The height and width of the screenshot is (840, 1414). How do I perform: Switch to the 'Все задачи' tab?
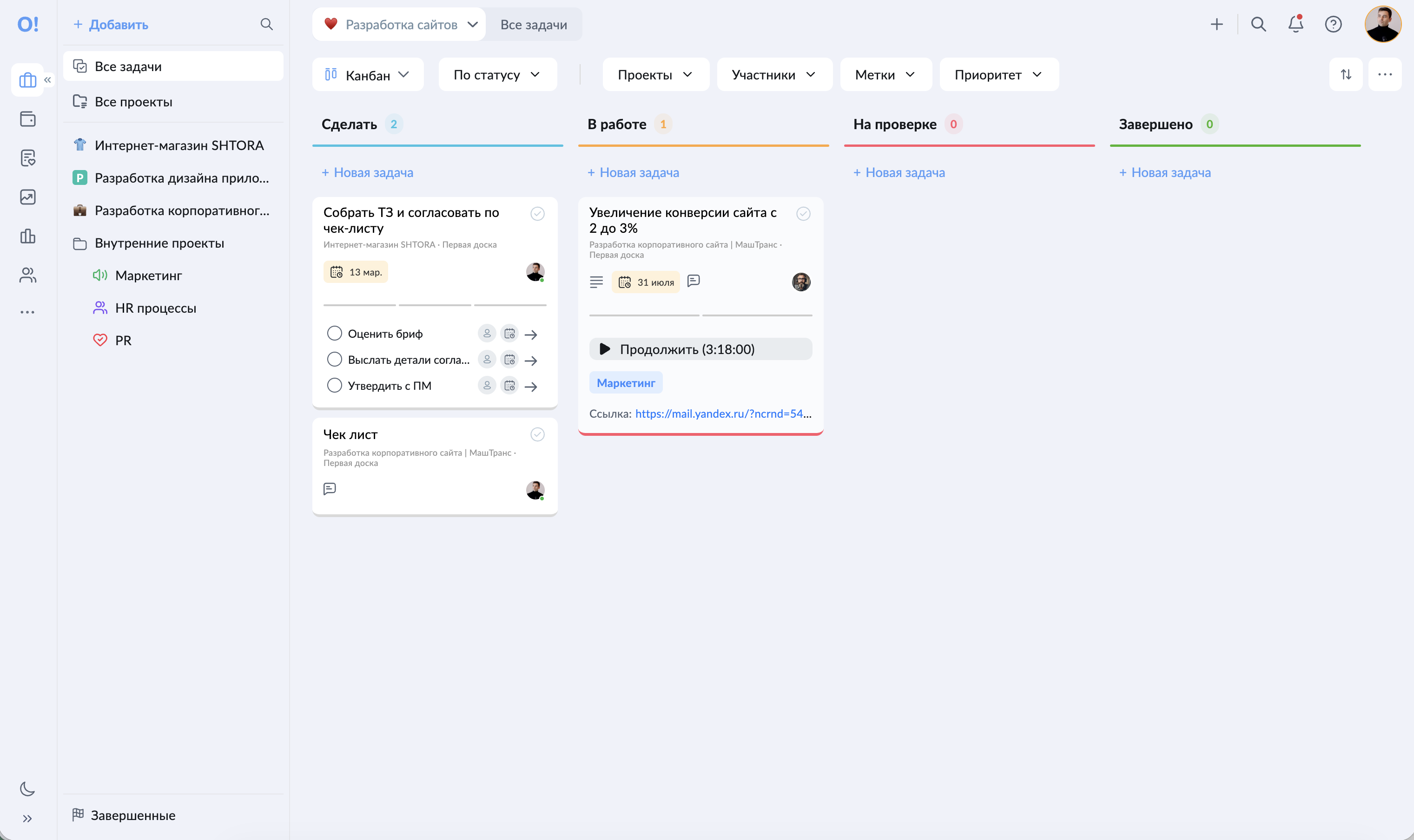pyautogui.click(x=533, y=24)
